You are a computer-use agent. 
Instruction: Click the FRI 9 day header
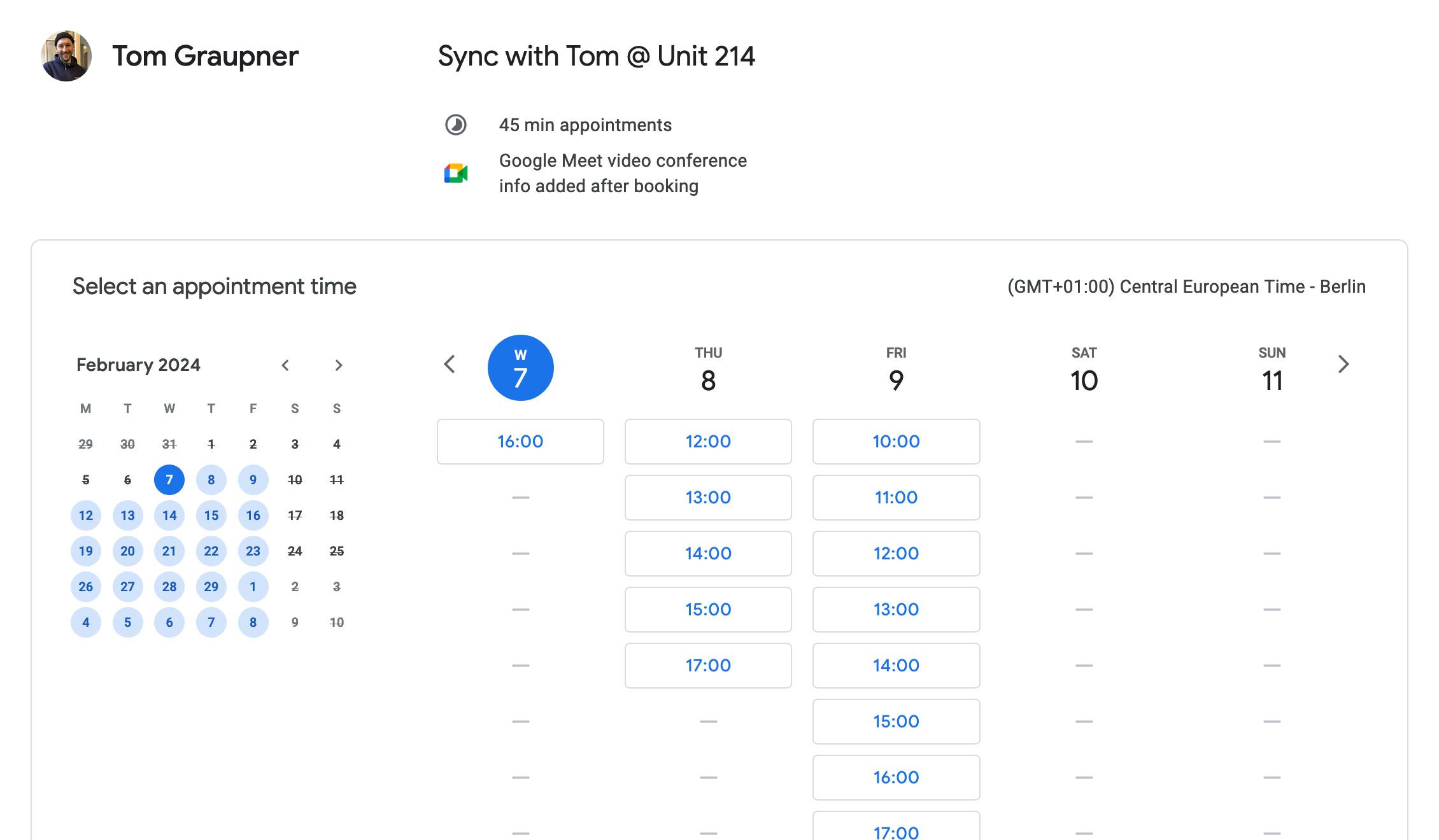(x=896, y=369)
